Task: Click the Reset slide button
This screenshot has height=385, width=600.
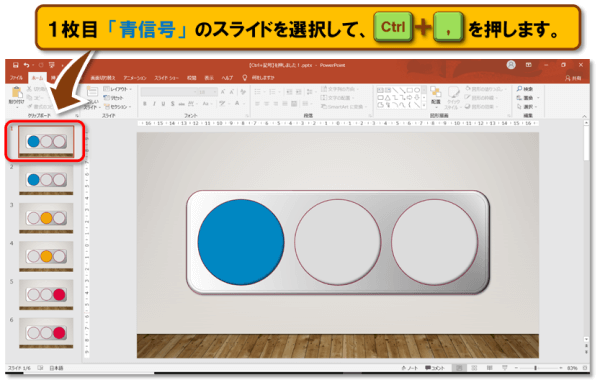Action: click(x=114, y=98)
